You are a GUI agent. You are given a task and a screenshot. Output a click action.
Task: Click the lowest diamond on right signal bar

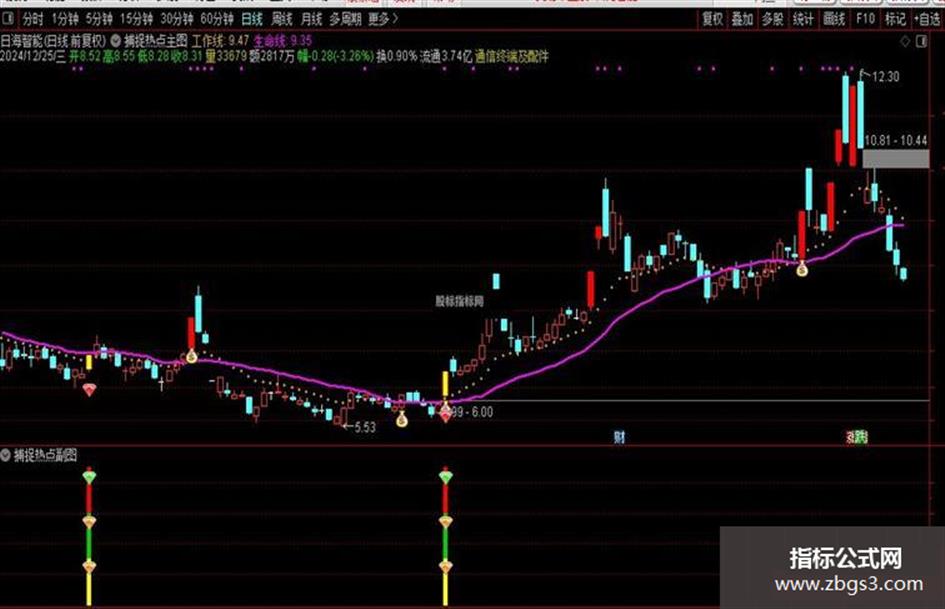445,567
